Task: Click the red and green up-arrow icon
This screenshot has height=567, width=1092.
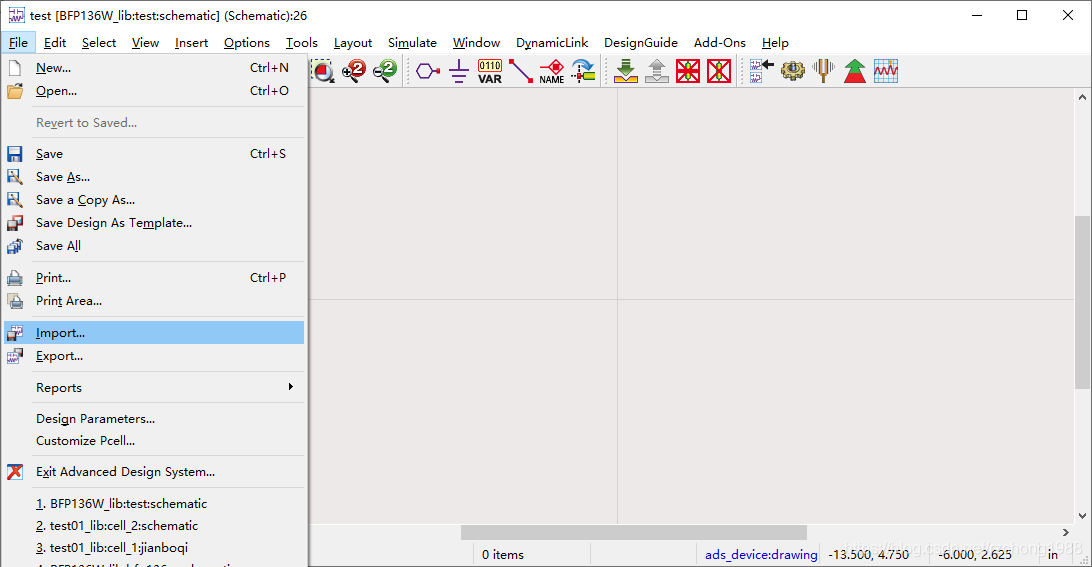Action: (855, 71)
